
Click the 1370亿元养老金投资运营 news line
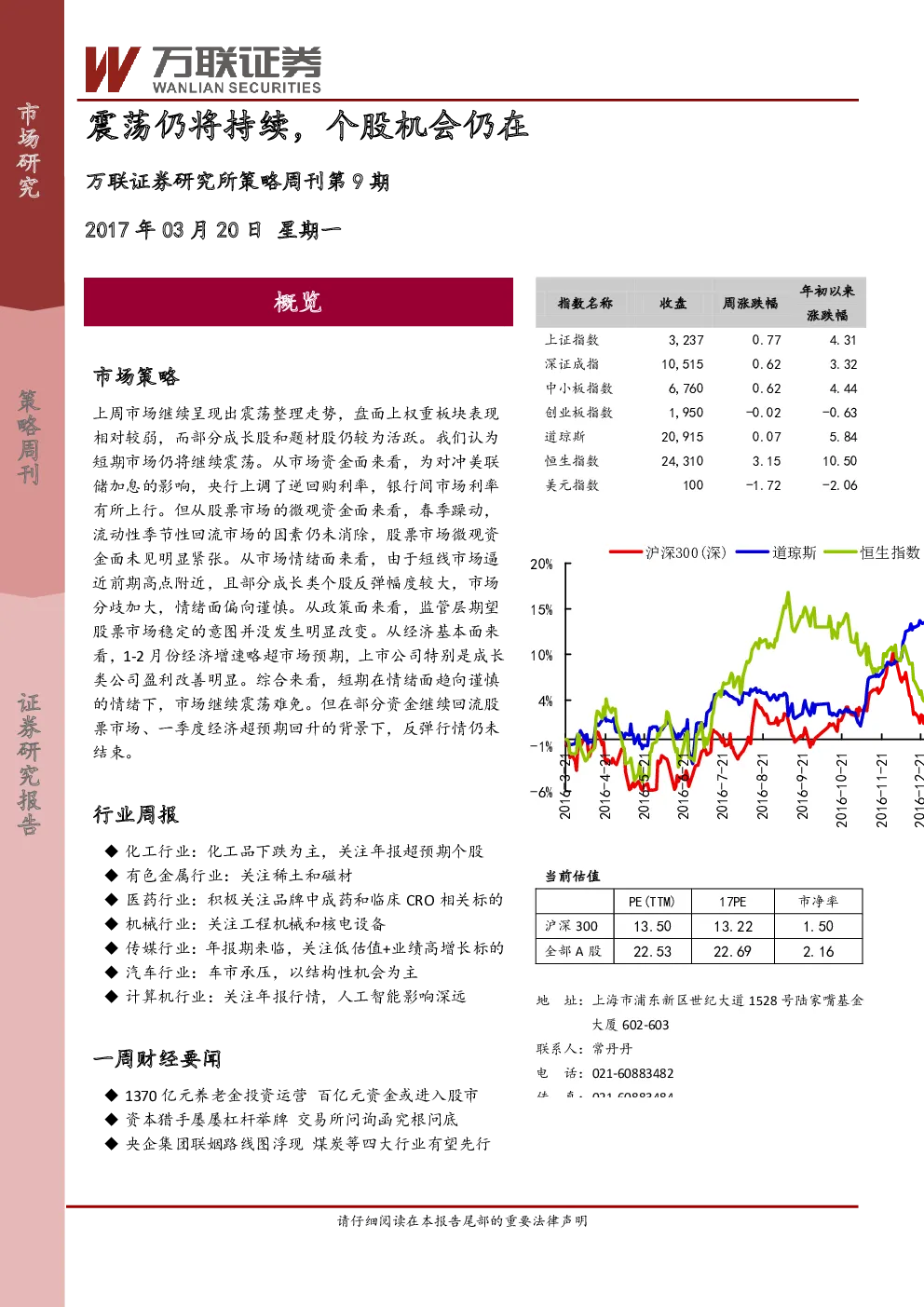pyautogui.click(x=292, y=1096)
